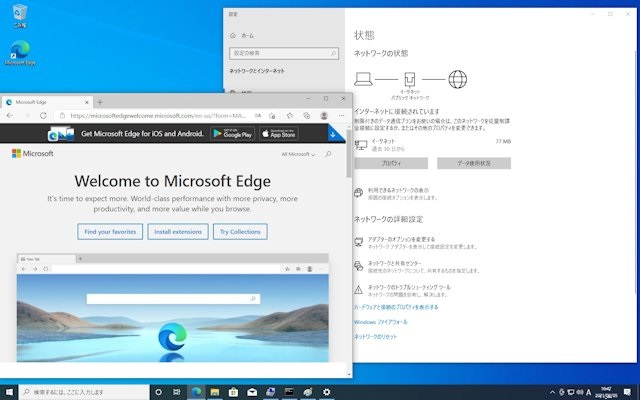Click Edge page vertical scrollbar
Viewport: 640px width, 400px height.
349,153
